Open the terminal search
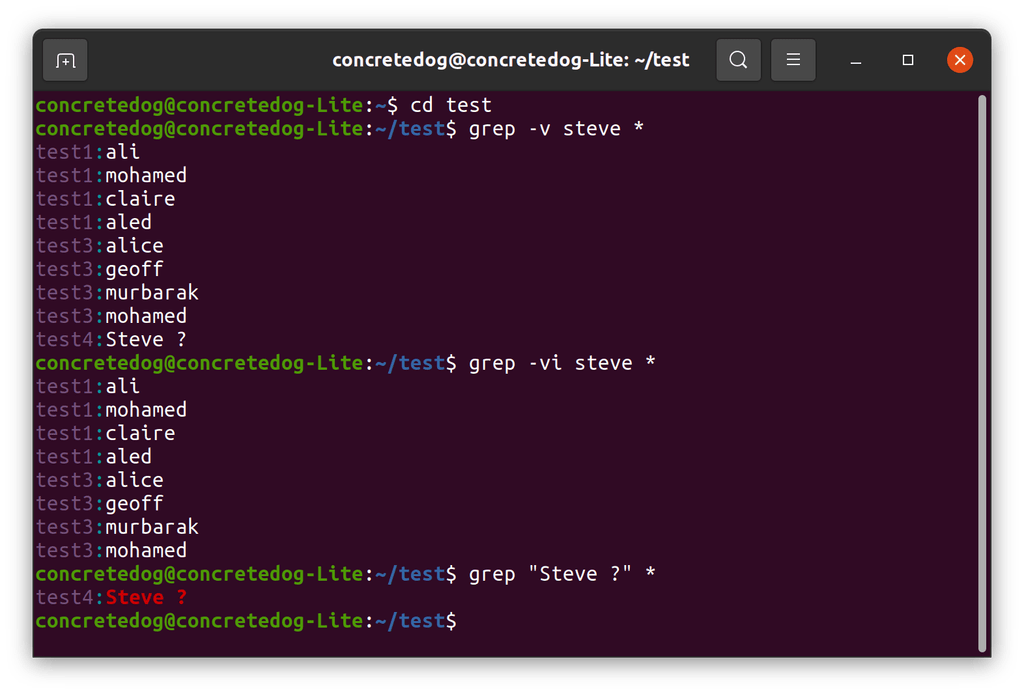The width and height of the screenshot is (1024, 694). pyautogui.click(x=738, y=59)
